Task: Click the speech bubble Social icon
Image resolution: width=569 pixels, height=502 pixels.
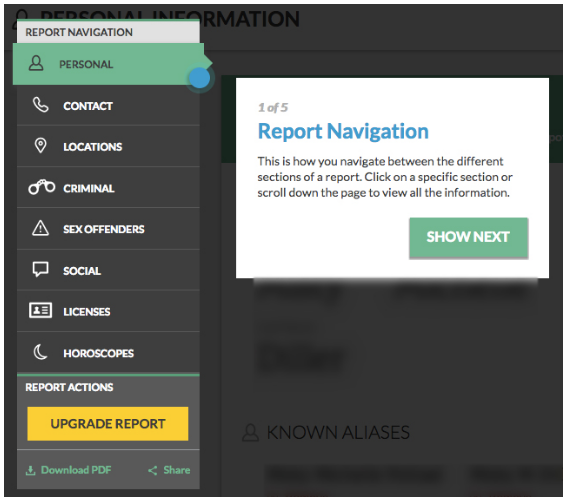Action: click(x=40, y=270)
